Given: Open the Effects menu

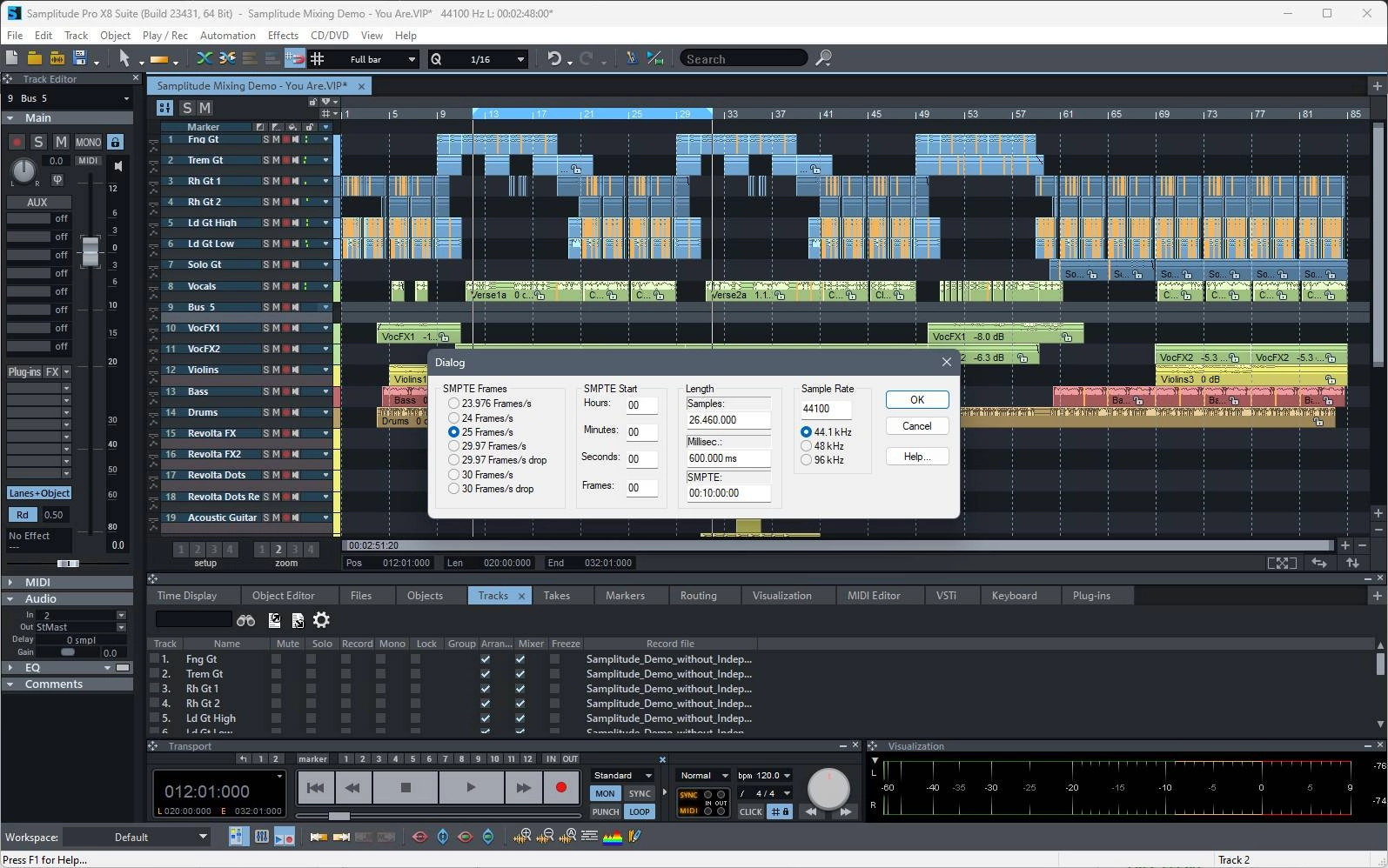Looking at the screenshot, I should click(x=283, y=36).
